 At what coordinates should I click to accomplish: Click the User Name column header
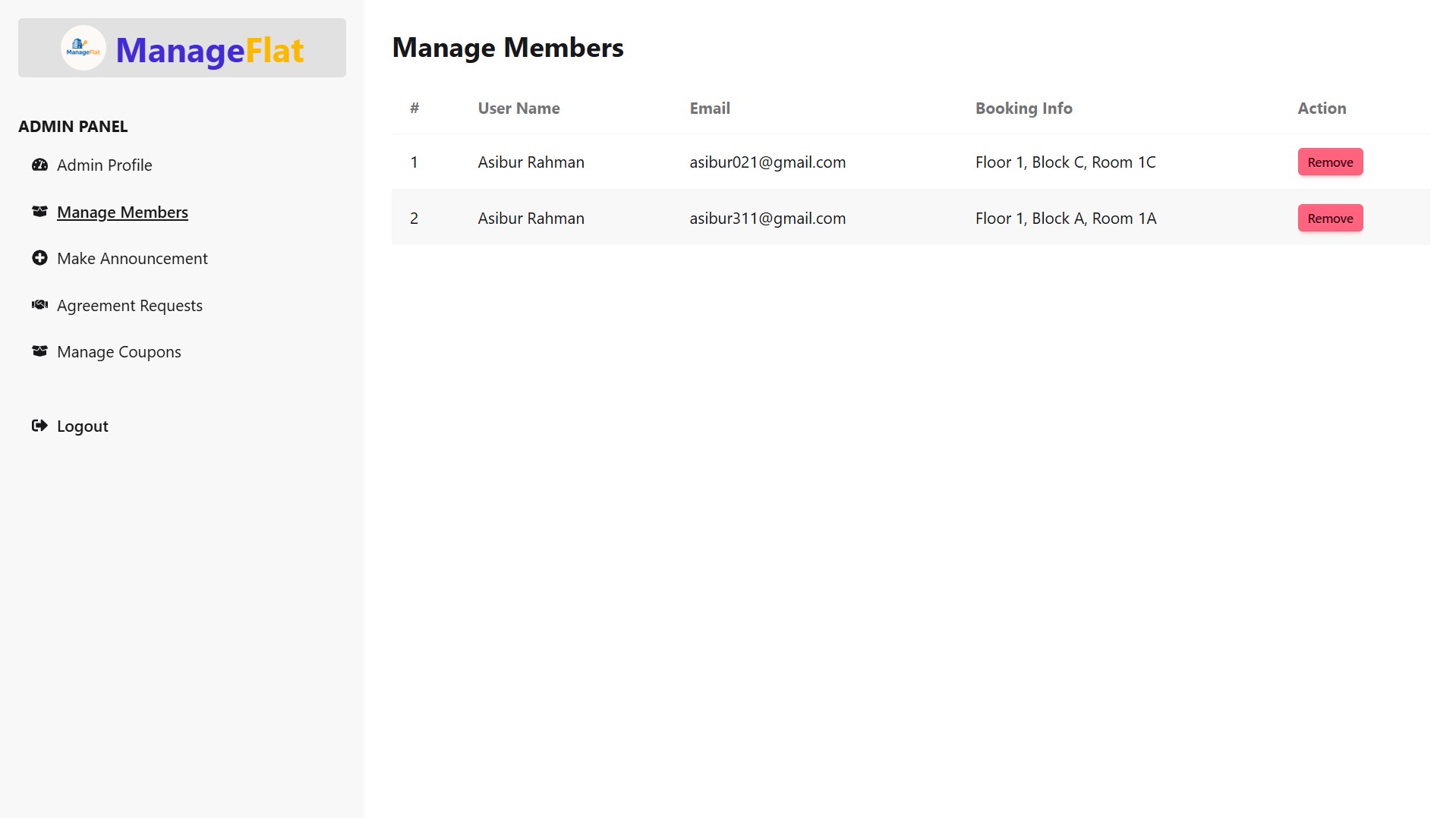518,108
